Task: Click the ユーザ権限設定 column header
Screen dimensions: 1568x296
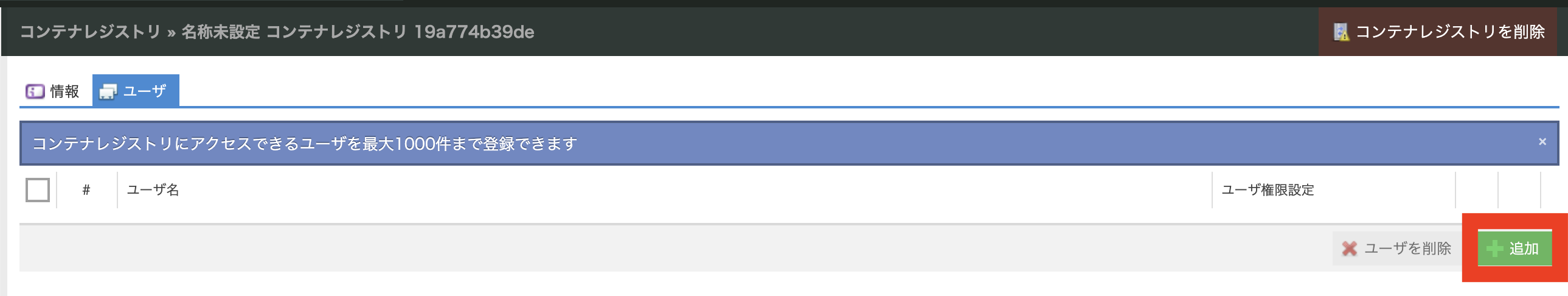Action: click(1268, 190)
